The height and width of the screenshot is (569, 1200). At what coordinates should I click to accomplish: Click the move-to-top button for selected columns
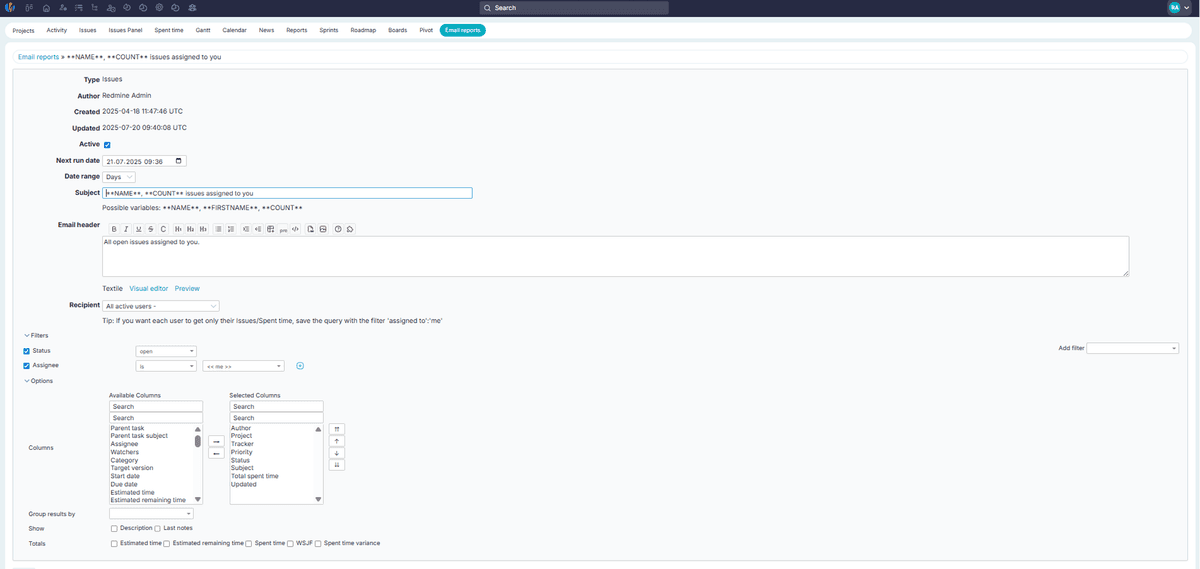pyautogui.click(x=337, y=428)
